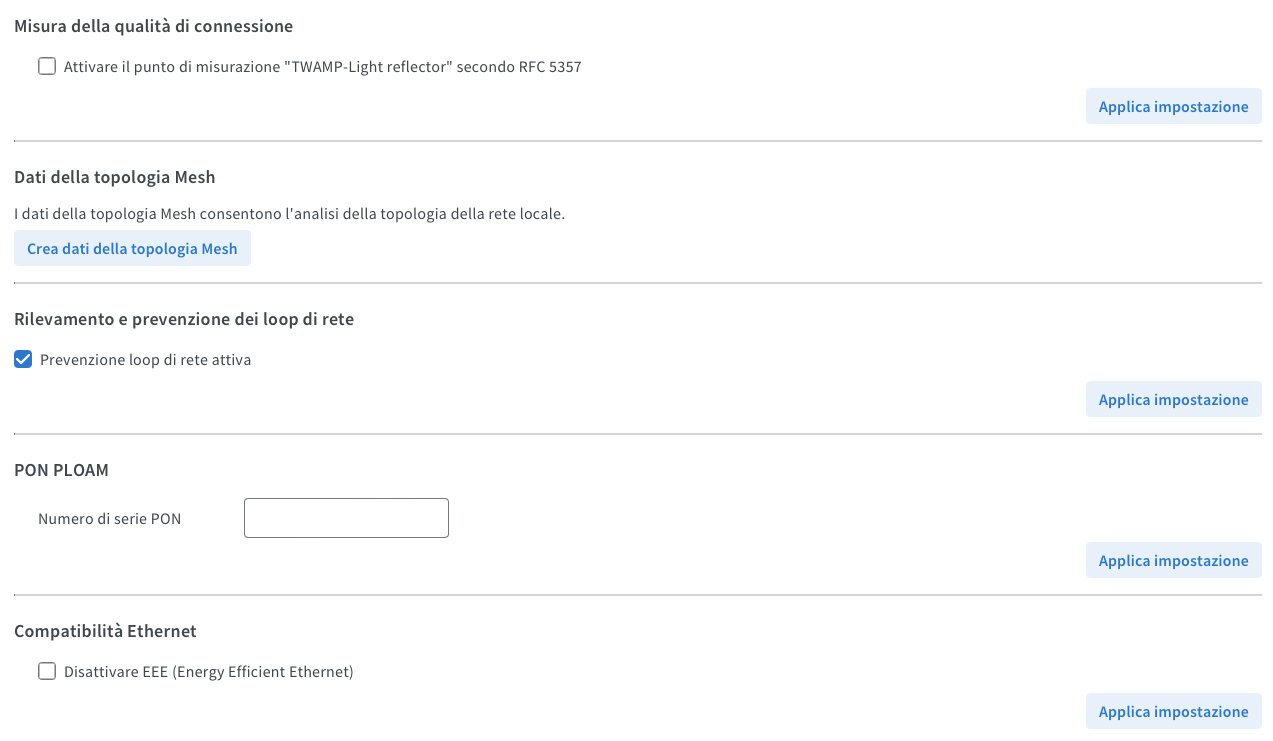The width and height of the screenshot is (1273, 741).
Task: Apply the Compatibilità Ethernet setting
Action: 1173,712
